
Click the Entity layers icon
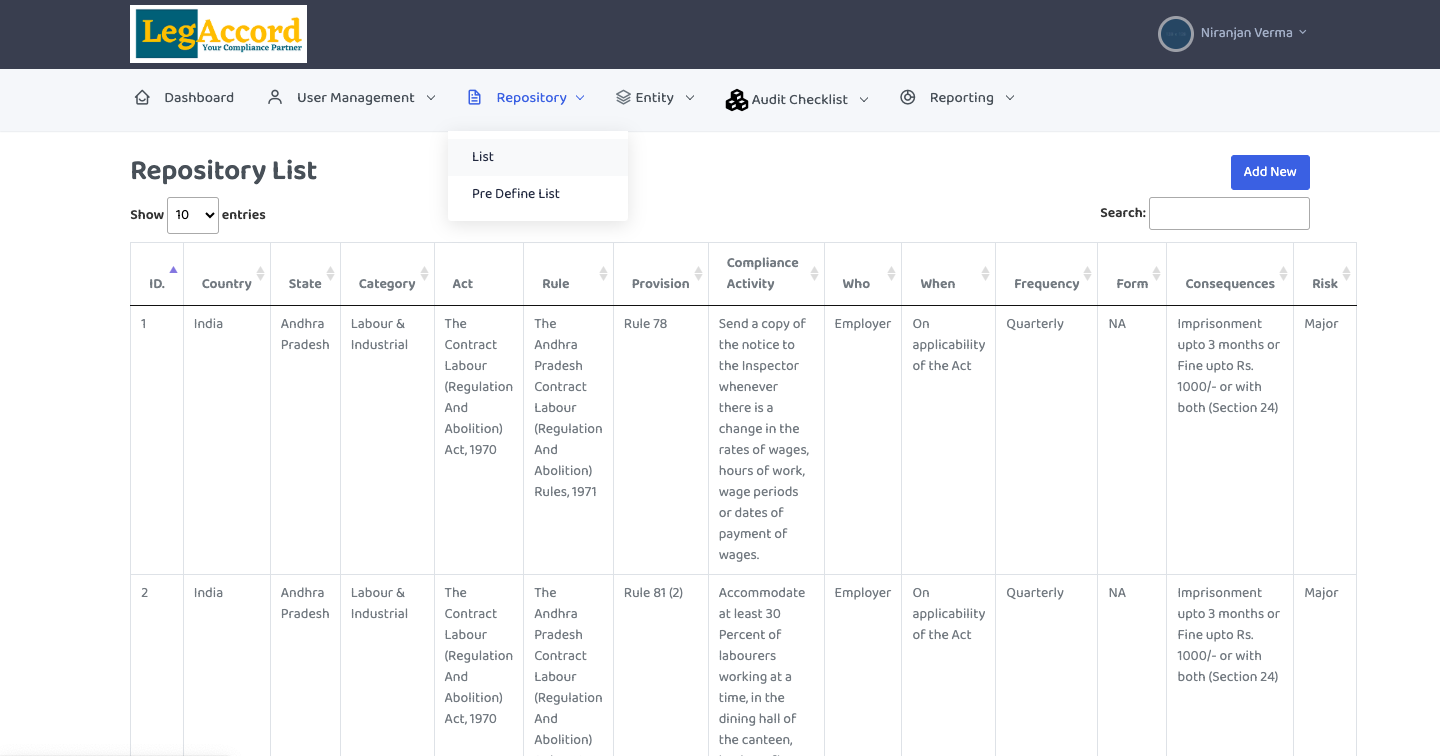[623, 98]
